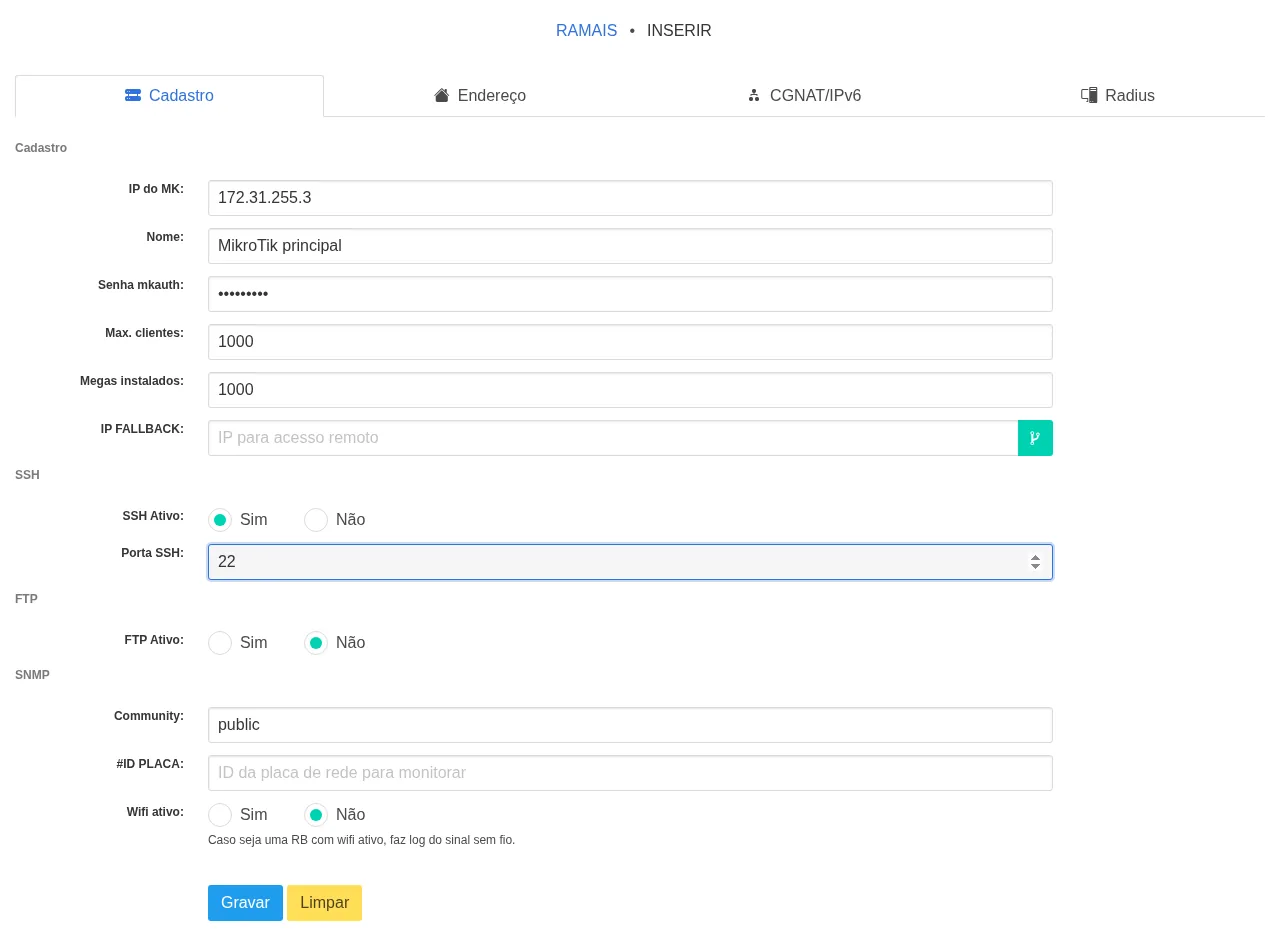Click the Nome field with MikroTik principal
Image resolution: width=1280 pixels, height=935 pixels.
[x=630, y=246]
